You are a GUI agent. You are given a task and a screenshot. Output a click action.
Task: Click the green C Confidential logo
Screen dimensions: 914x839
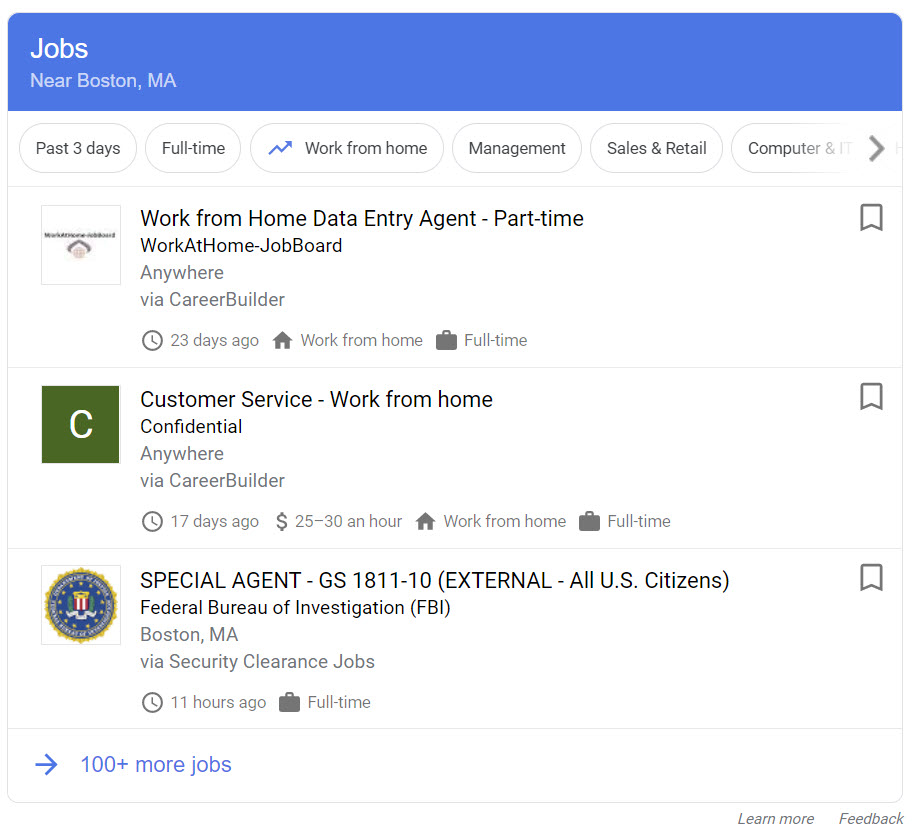point(81,424)
